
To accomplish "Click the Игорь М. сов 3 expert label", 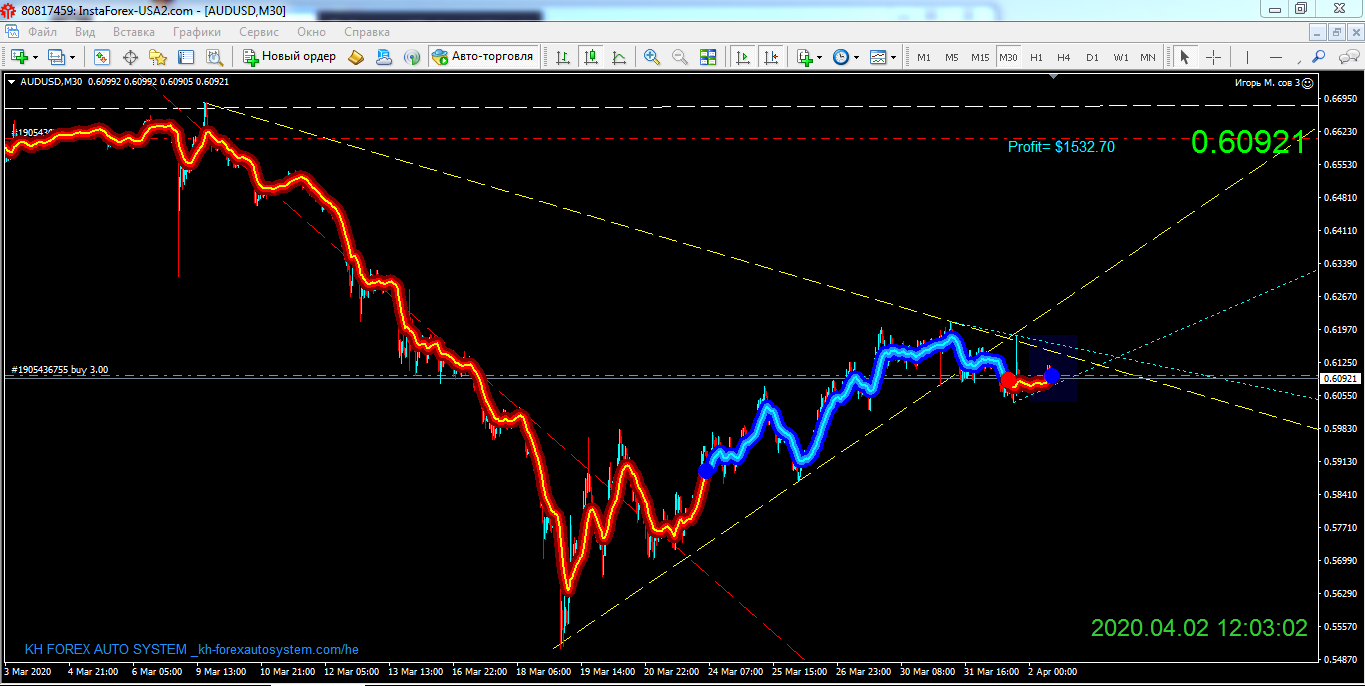I will [x=1268, y=82].
